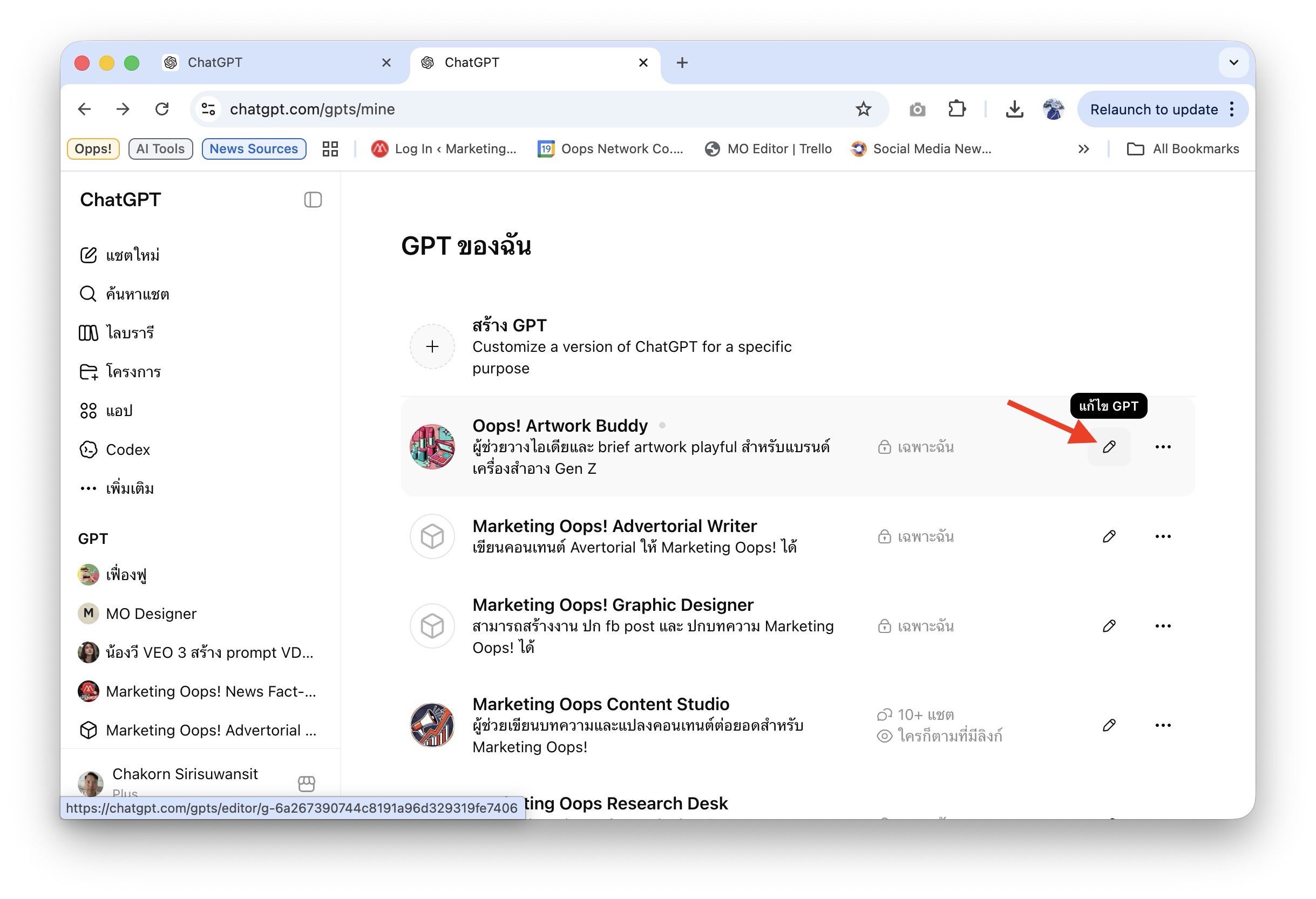Viewport: 1316px width, 899px height.
Task: Edit Marketing Oops! Advertorial Writer GPT
Action: [x=1108, y=536]
